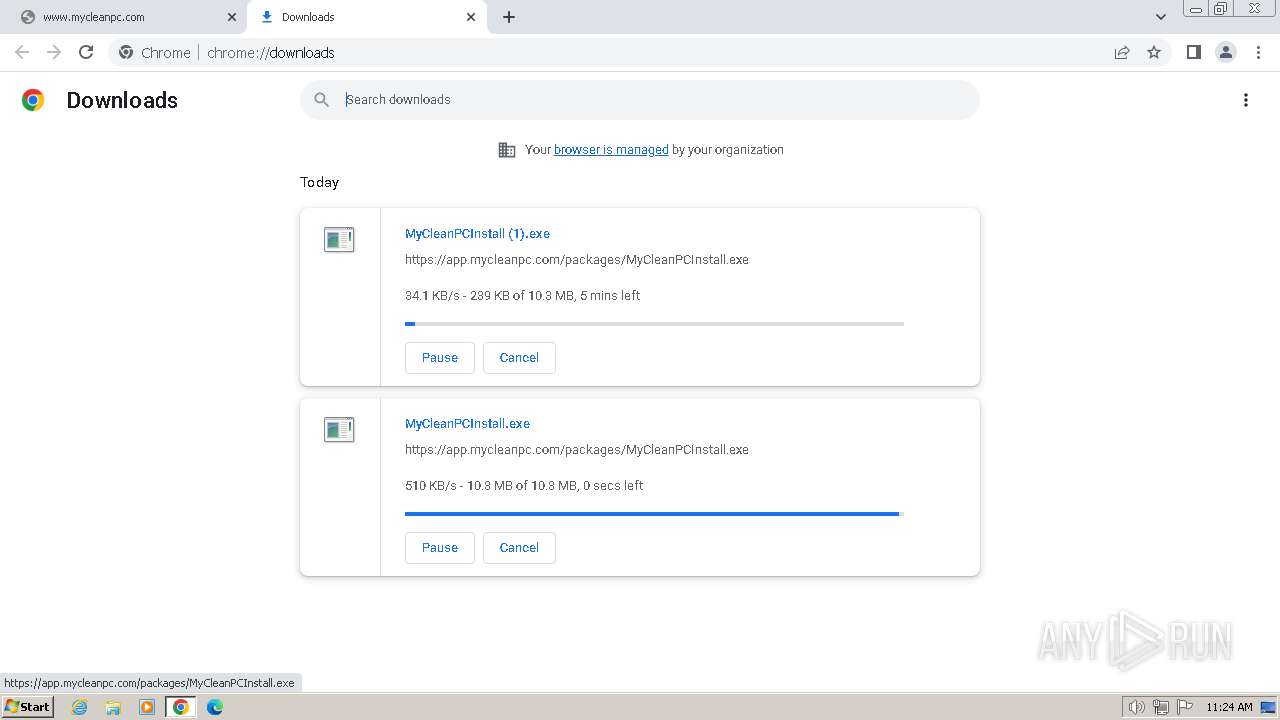This screenshot has width=1280, height=720.
Task: Click the file icon for MyCleanPCInstall.exe
Action: [339, 429]
